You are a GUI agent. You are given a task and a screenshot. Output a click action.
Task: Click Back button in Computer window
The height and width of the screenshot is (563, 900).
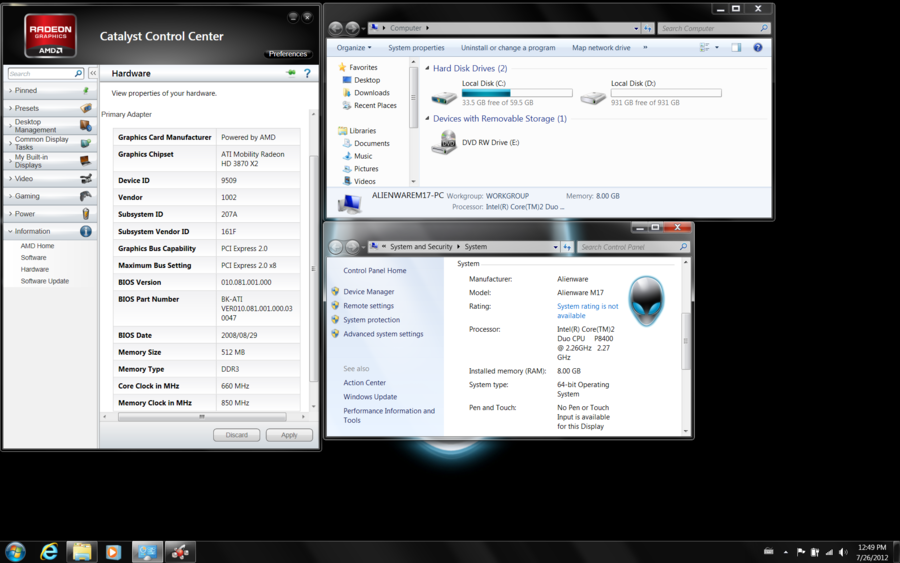[336, 28]
